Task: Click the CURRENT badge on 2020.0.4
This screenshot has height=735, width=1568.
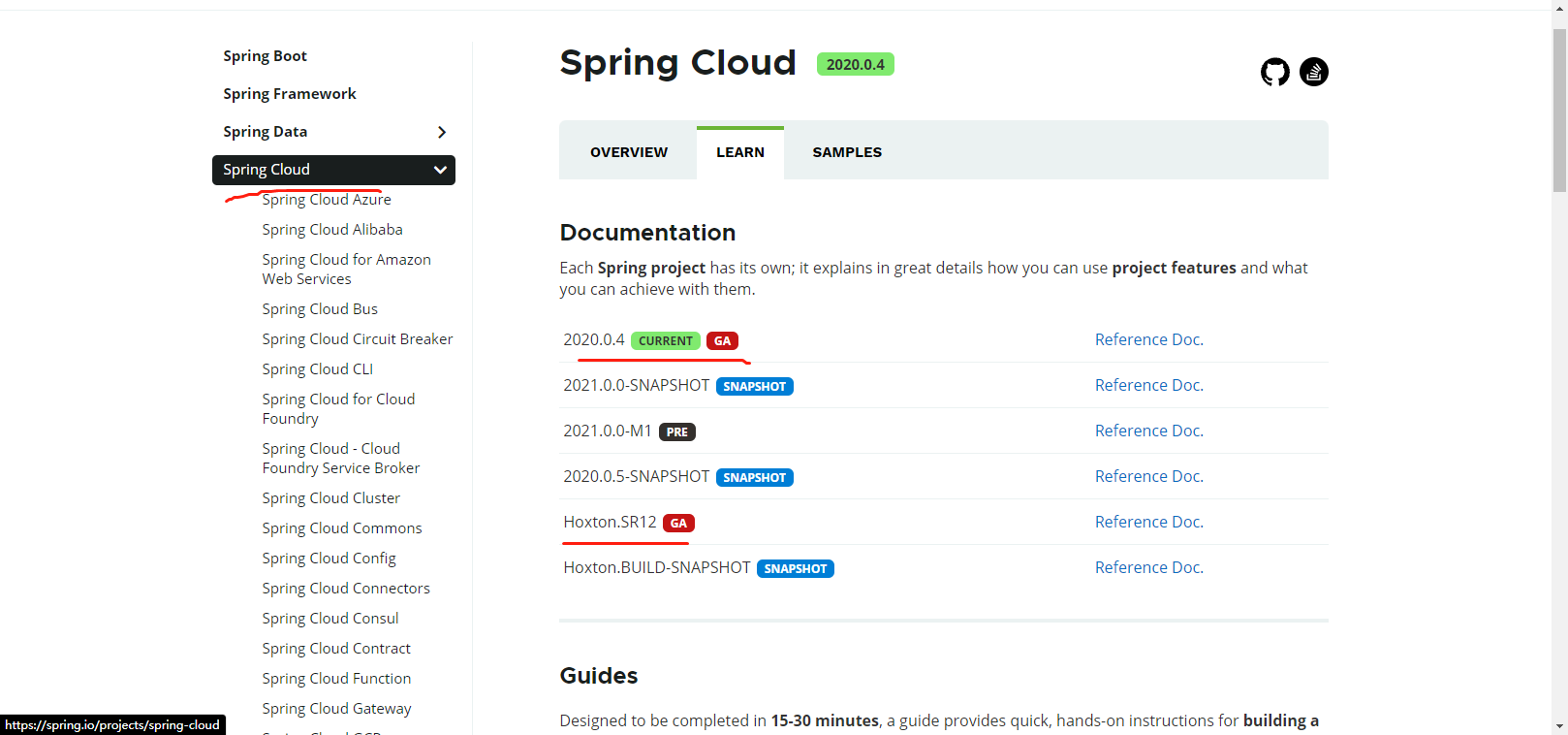Action: point(666,340)
